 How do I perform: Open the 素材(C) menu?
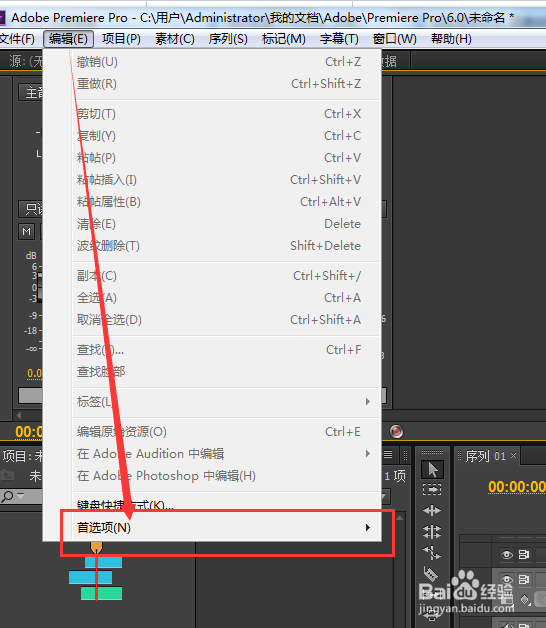pyautogui.click(x=175, y=39)
